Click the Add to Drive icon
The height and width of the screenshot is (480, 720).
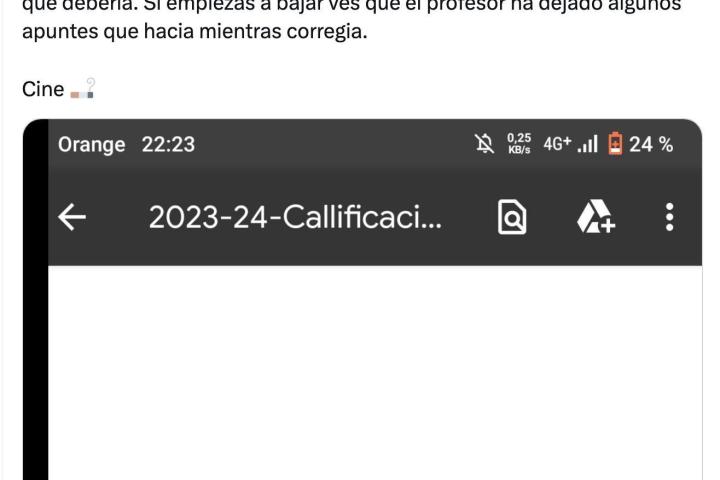tap(596, 217)
